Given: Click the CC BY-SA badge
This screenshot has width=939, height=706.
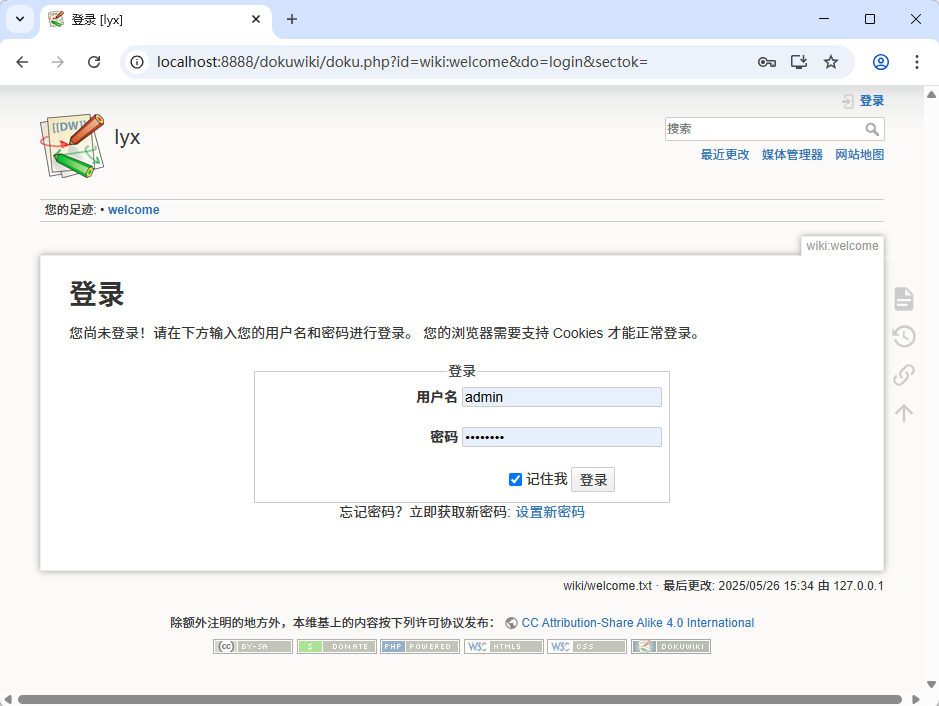Looking at the screenshot, I should pos(253,646).
